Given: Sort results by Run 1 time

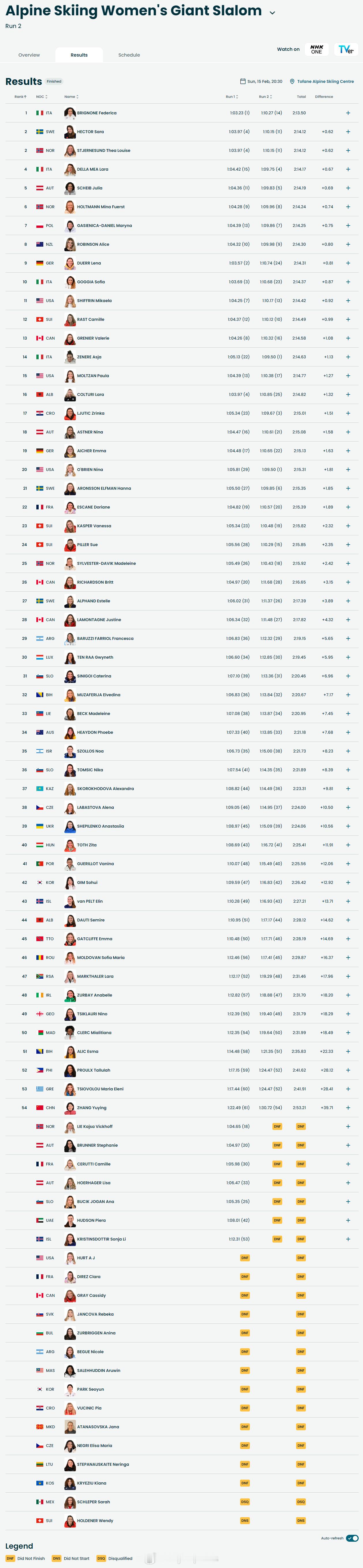Looking at the screenshot, I should [x=232, y=97].
